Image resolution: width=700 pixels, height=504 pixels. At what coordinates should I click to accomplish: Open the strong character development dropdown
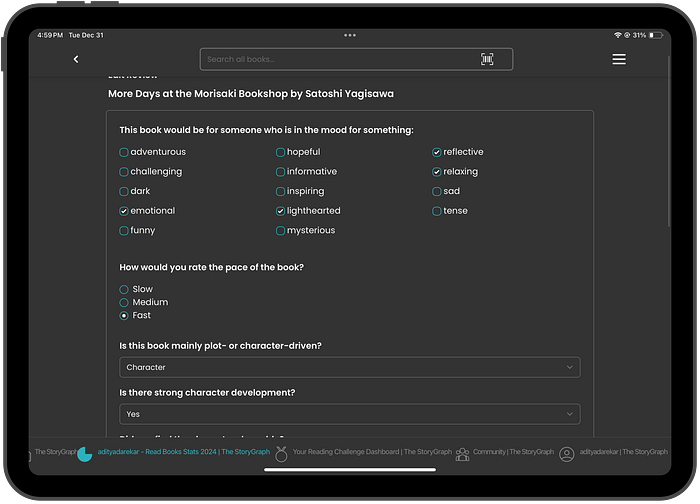(x=350, y=414)
